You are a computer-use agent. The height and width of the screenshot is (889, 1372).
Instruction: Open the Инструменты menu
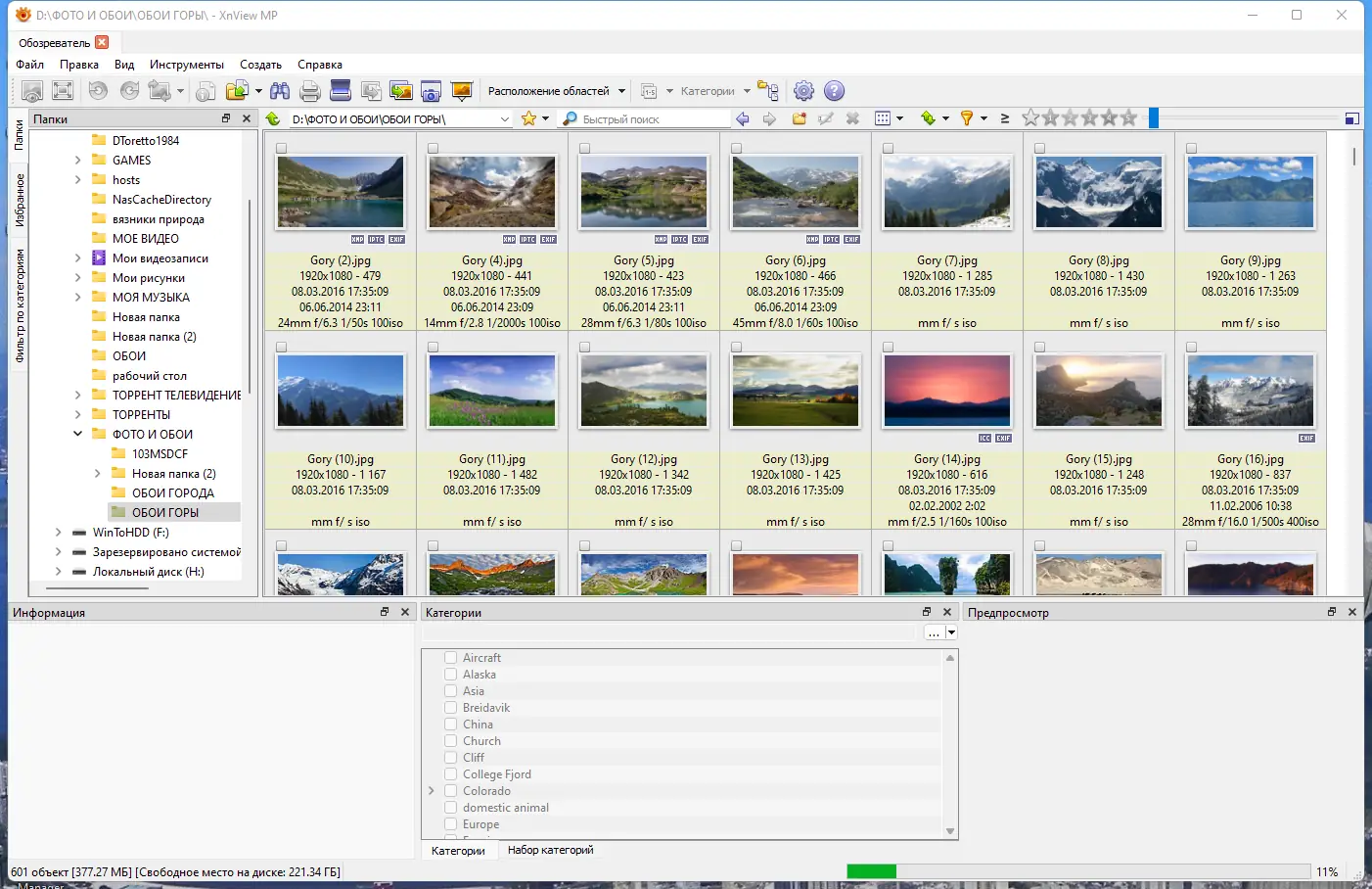coord(186,65)
